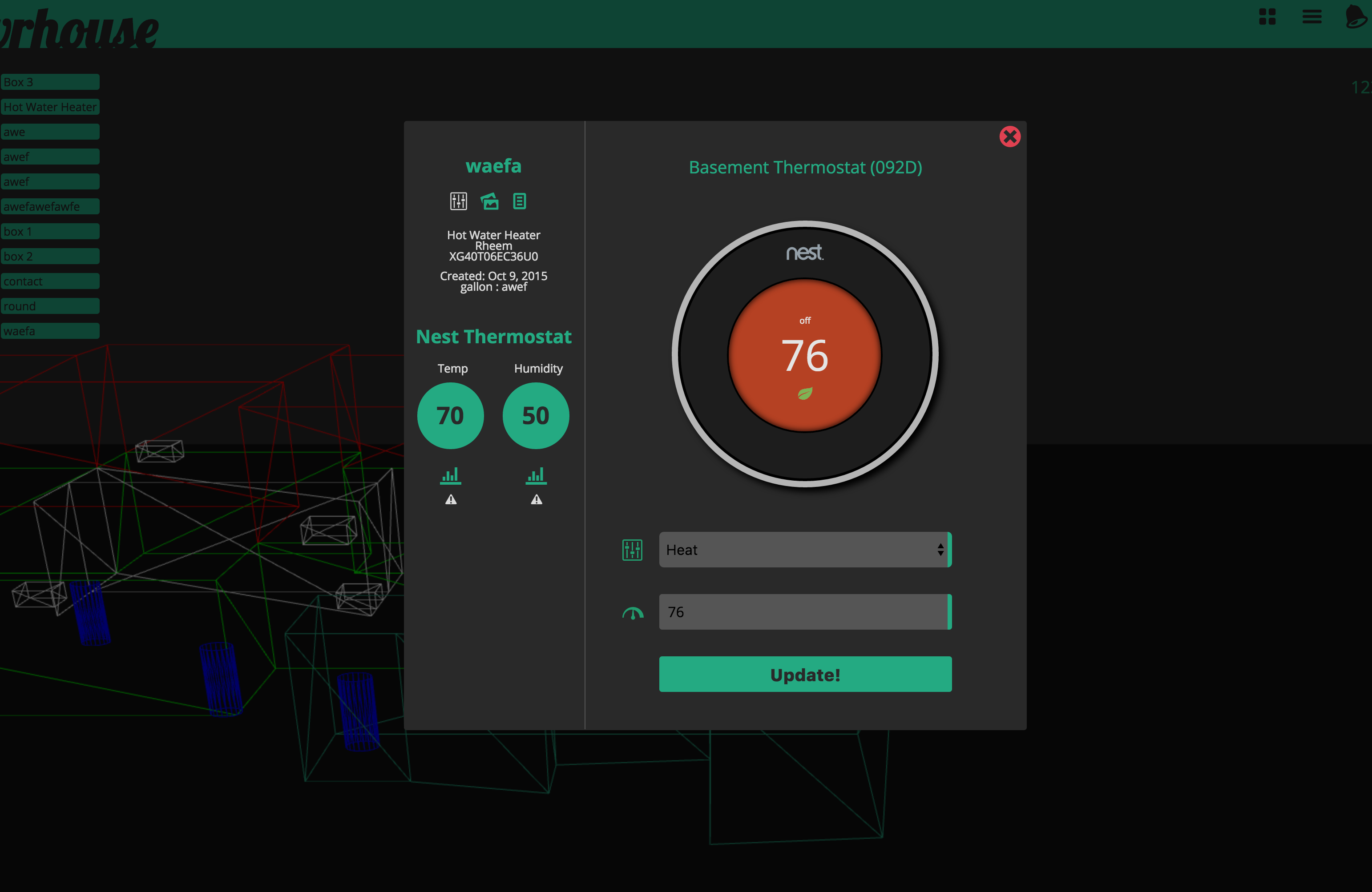Click the Nest Thermostat heading
Viewport: 1372px width, 892px height.
493,337
